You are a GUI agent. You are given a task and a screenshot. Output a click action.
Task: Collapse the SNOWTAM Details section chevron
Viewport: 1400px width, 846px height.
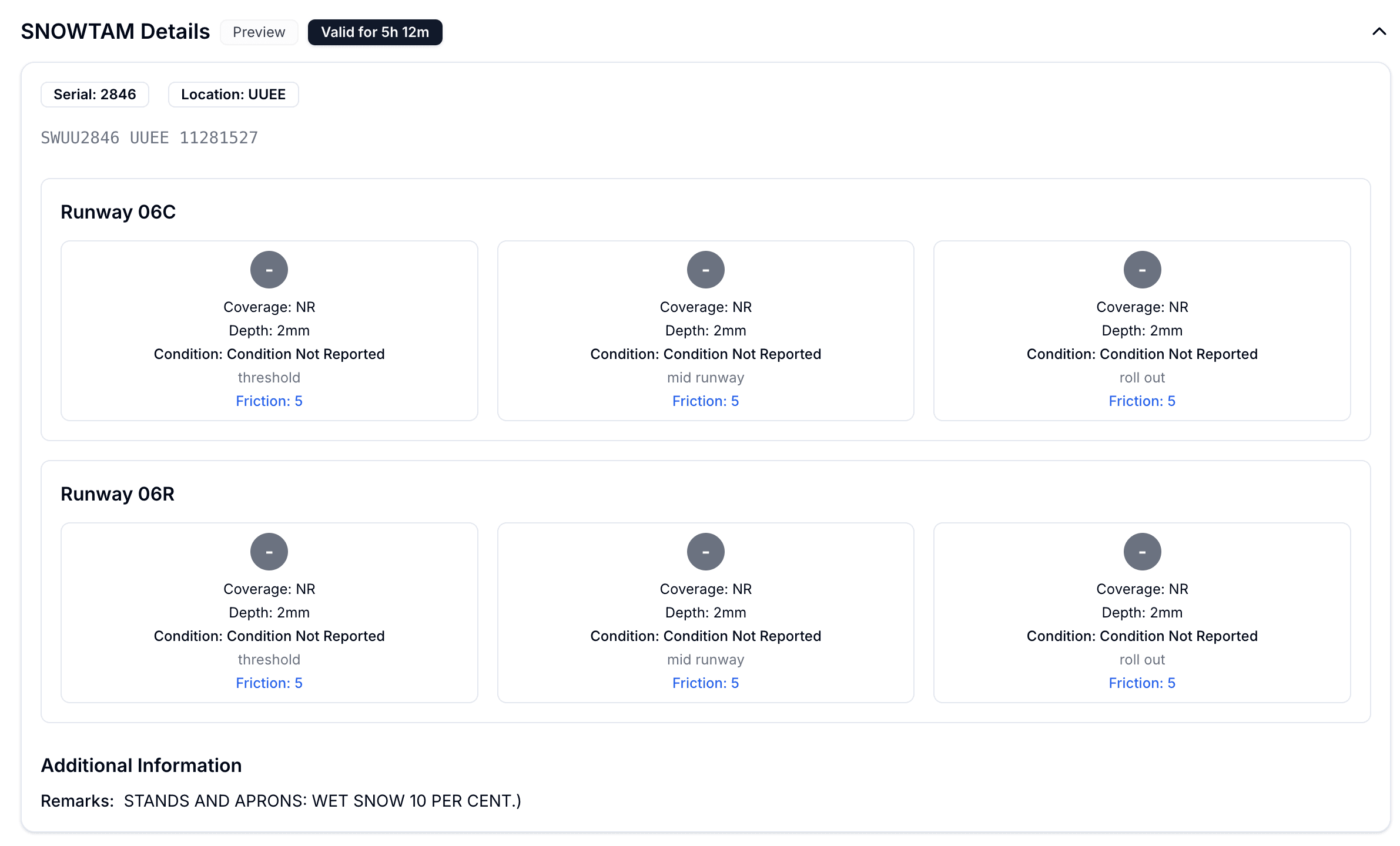click(x=1379, y=32)
